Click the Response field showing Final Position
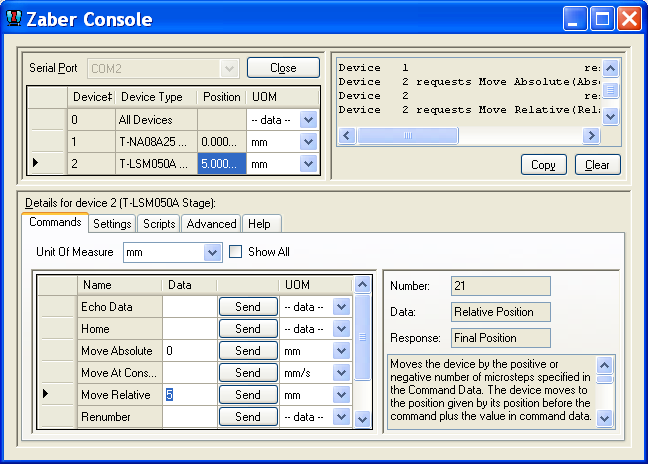The height and width of the screenshot is (464, 648). 500,338
